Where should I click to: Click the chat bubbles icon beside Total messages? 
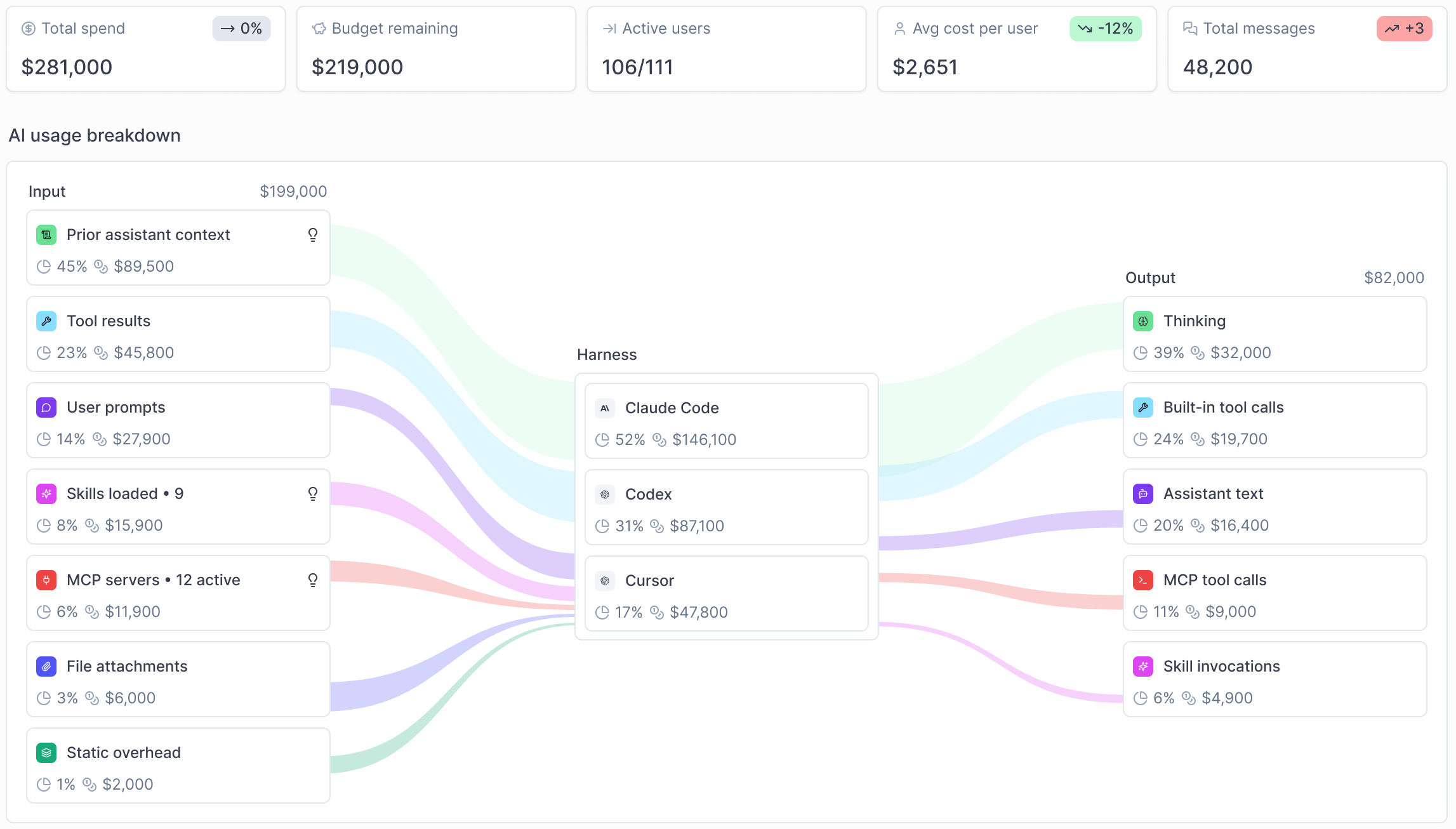click(1190, 29)
